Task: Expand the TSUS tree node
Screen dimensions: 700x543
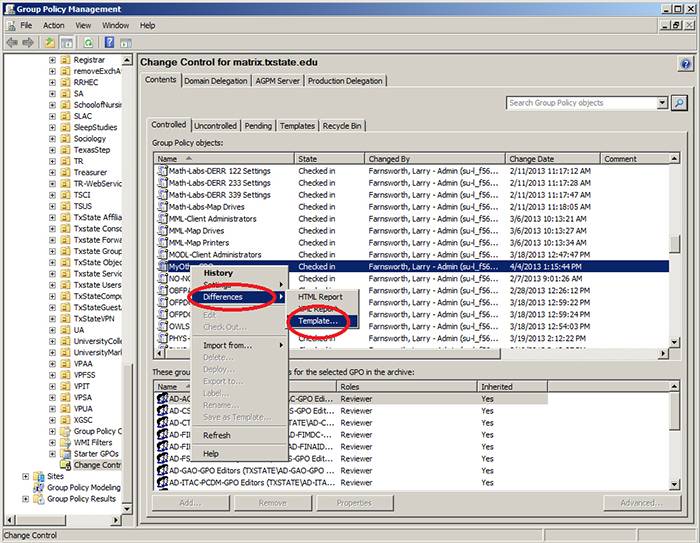Action: (x=52, y=206)
